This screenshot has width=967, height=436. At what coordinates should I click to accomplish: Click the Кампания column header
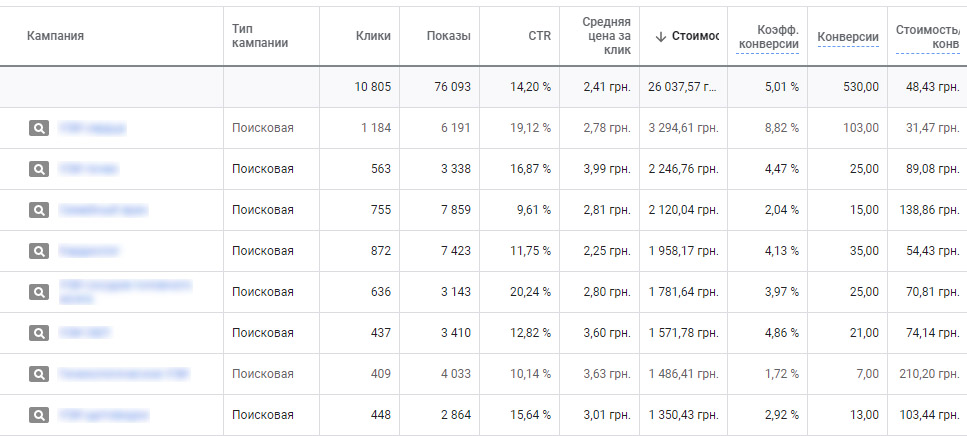point(55,36)
